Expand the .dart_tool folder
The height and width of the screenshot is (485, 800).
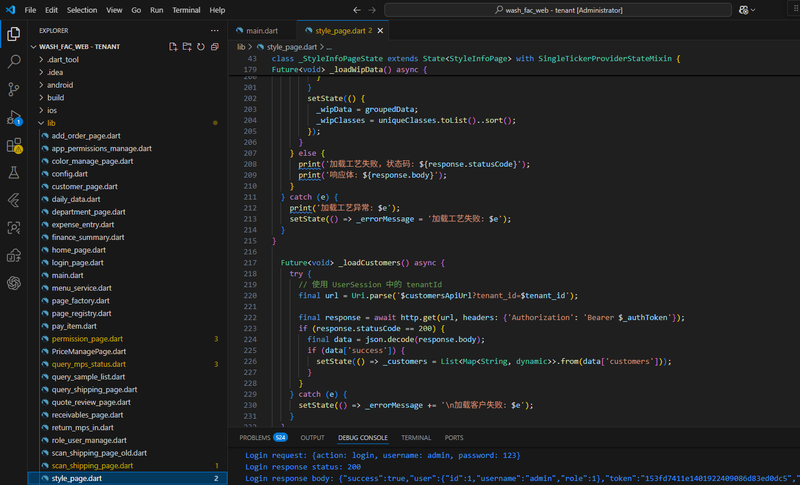[x=62, y=59]
